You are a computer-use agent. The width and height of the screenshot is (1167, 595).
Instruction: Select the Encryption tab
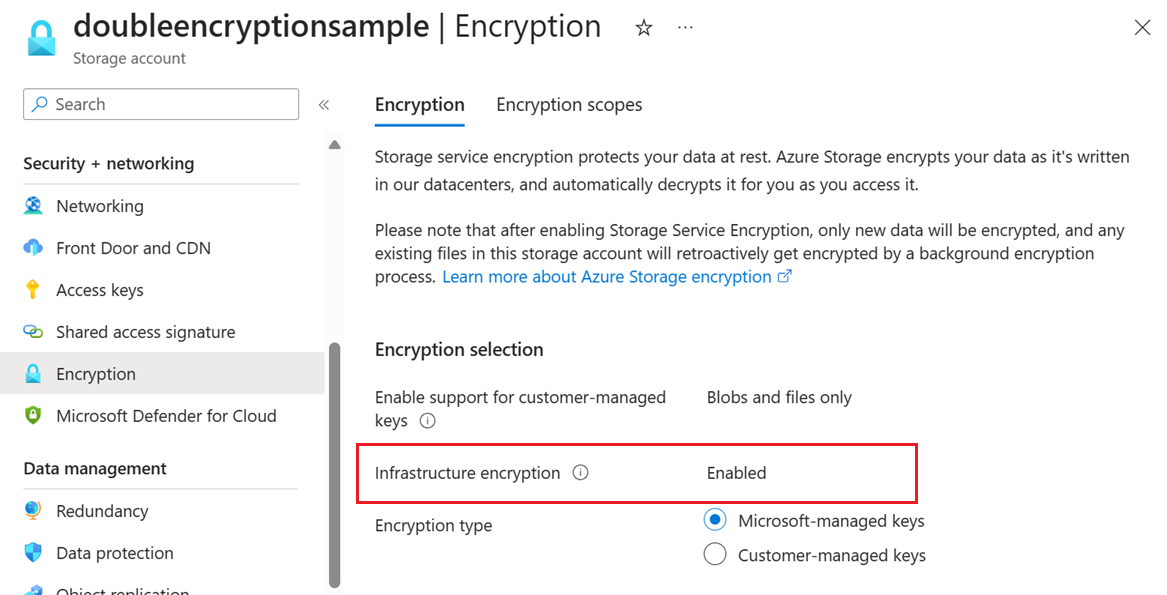[x=419, y=104]
